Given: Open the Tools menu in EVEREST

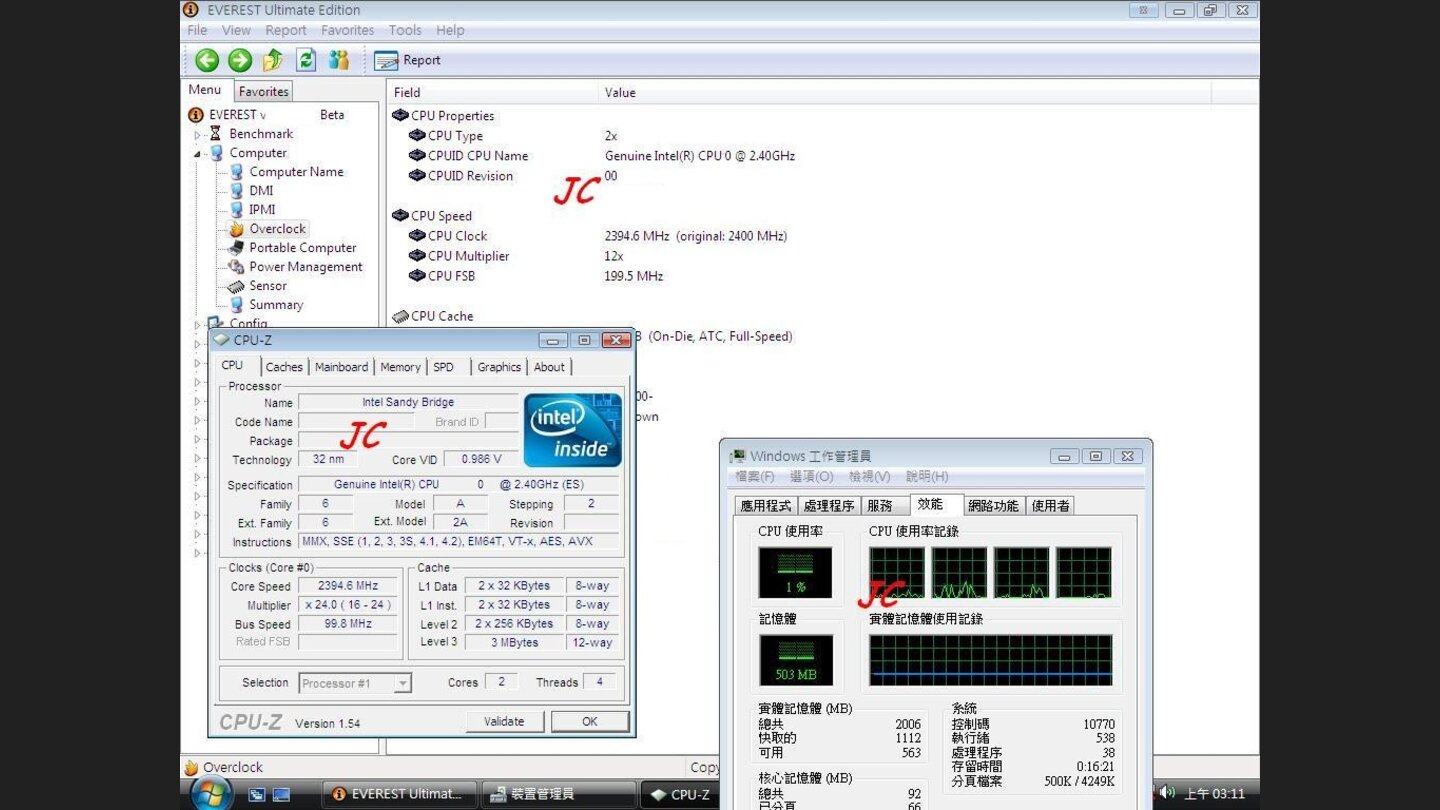Looking at the screenshot, I should (x=405, y=30).
